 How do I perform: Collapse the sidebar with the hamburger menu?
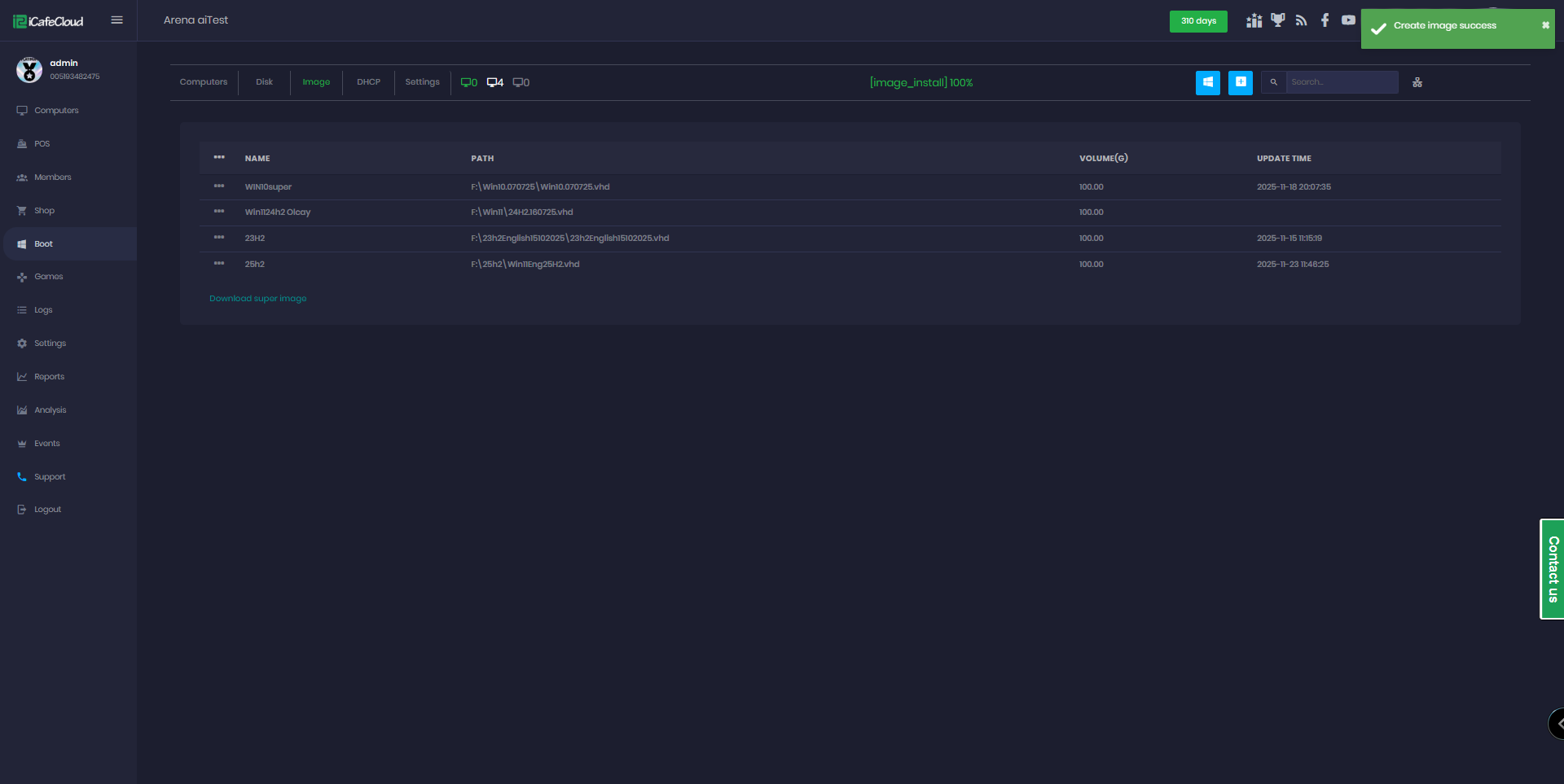(116, 20)
